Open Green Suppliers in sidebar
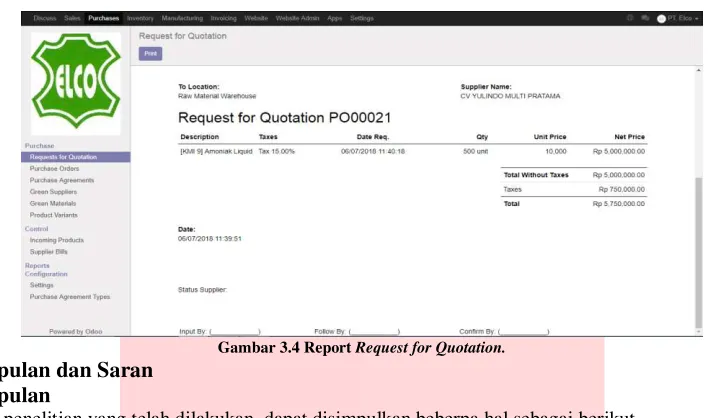The width and height of the screenshot is (708, 418). click(x=53, y=192)
